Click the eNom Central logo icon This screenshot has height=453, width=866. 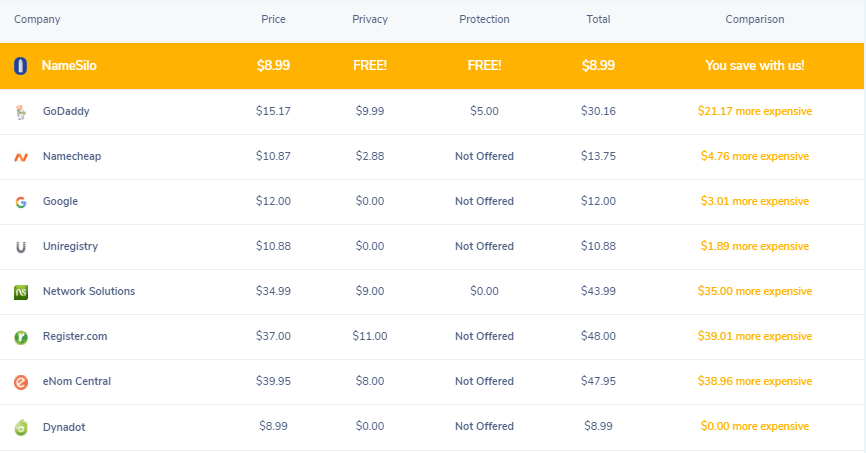20,382
